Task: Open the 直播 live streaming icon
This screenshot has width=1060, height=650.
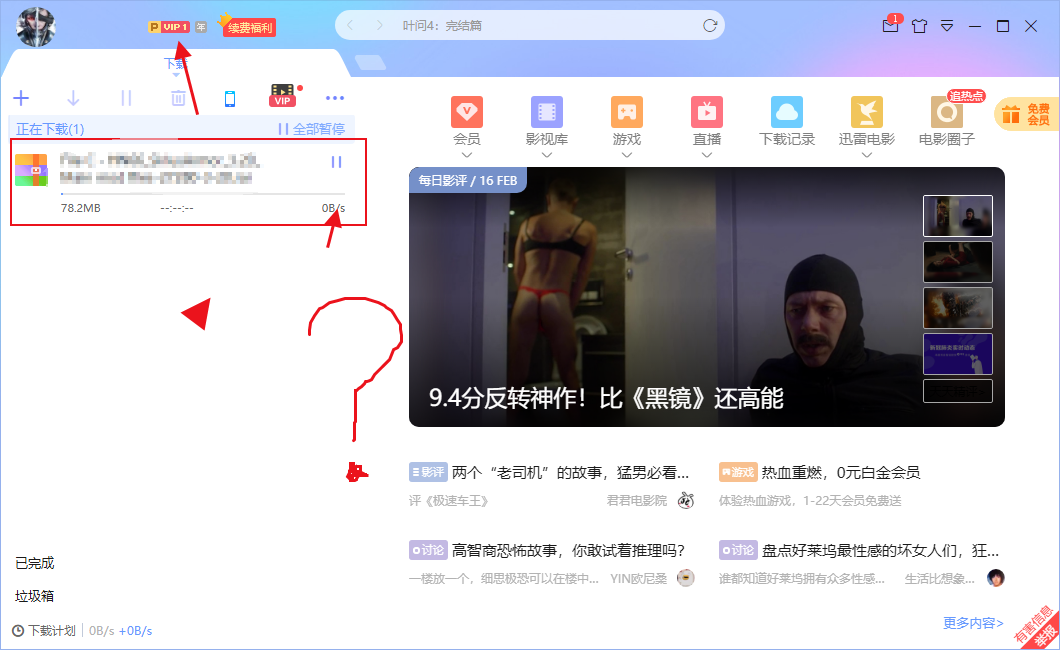Action: coord(706,113)
